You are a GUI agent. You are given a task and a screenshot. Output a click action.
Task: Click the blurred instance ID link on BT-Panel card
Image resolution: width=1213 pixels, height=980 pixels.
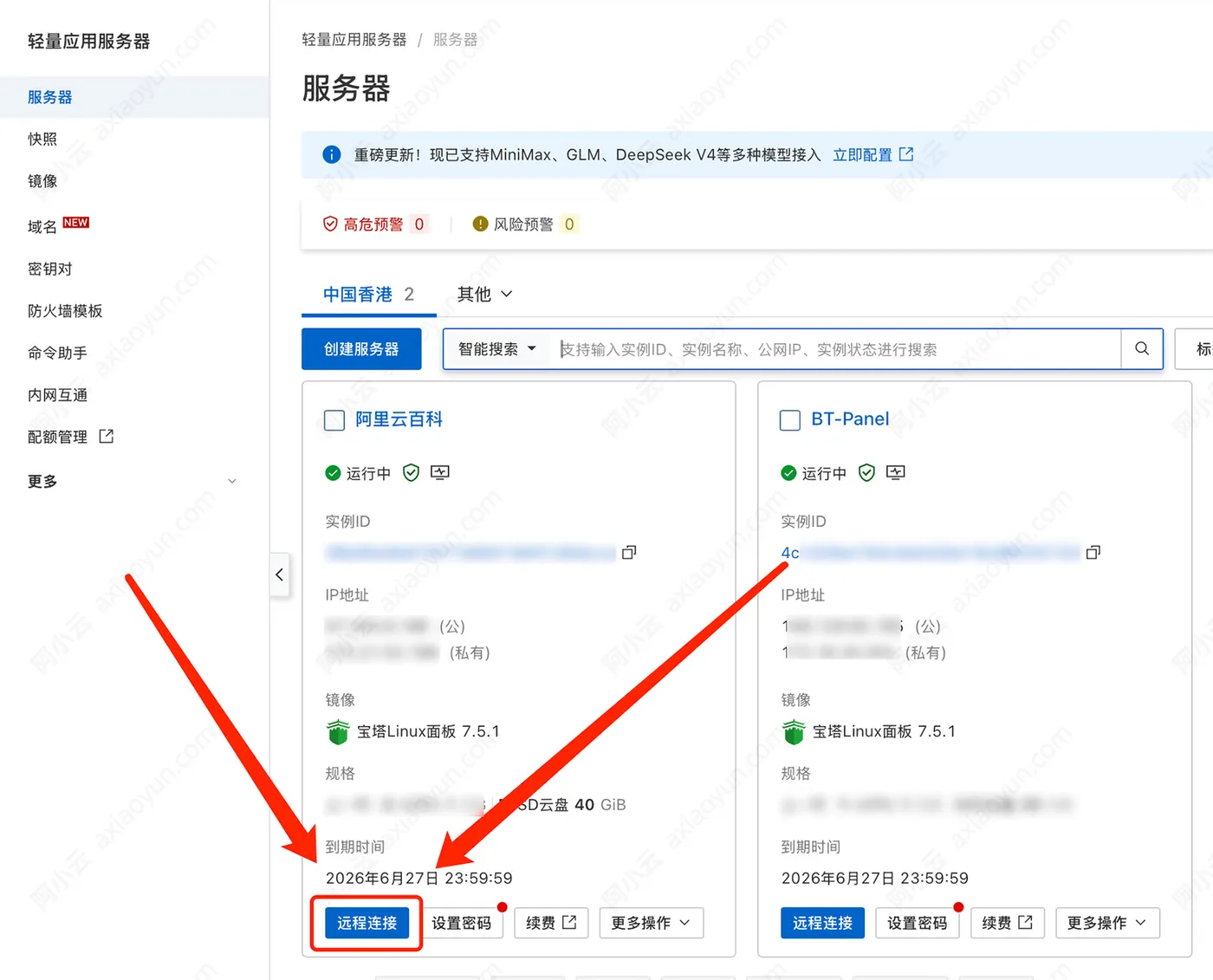click(x=932, y=552)
